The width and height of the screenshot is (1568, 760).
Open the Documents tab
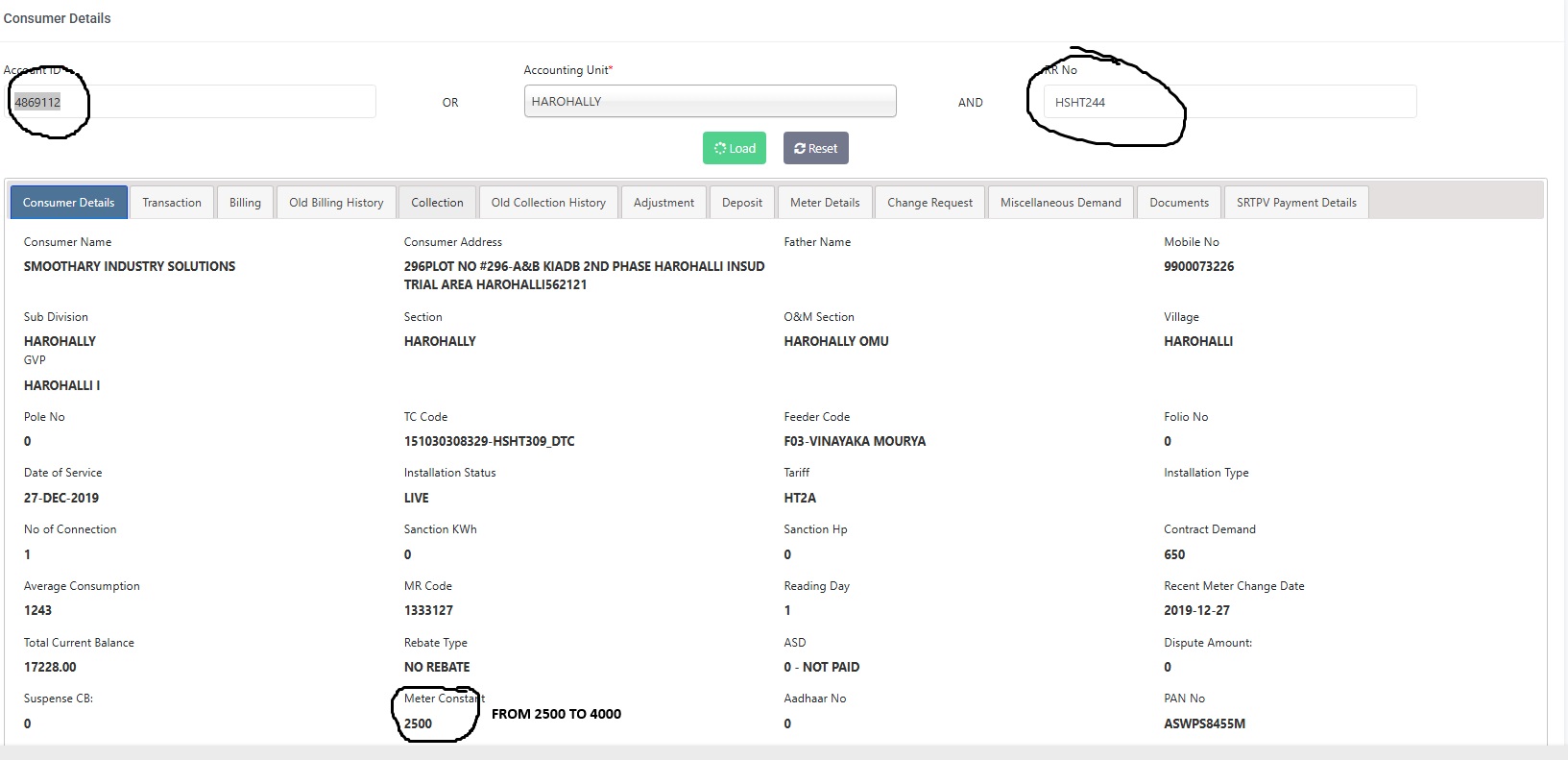click(x=1179, y=203)
